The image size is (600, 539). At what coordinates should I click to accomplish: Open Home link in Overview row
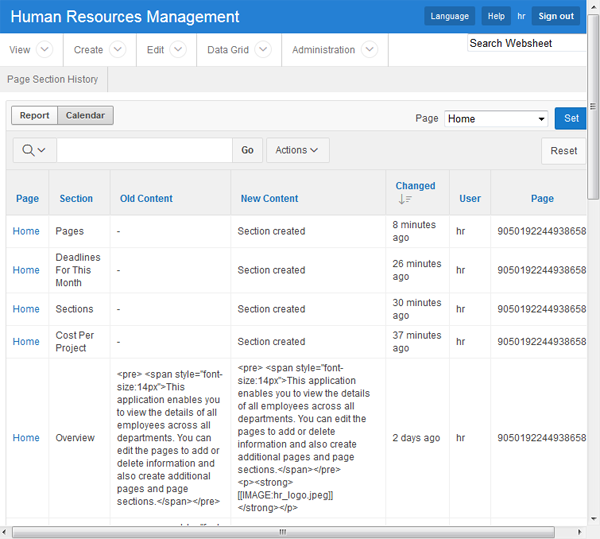point(26,438)
